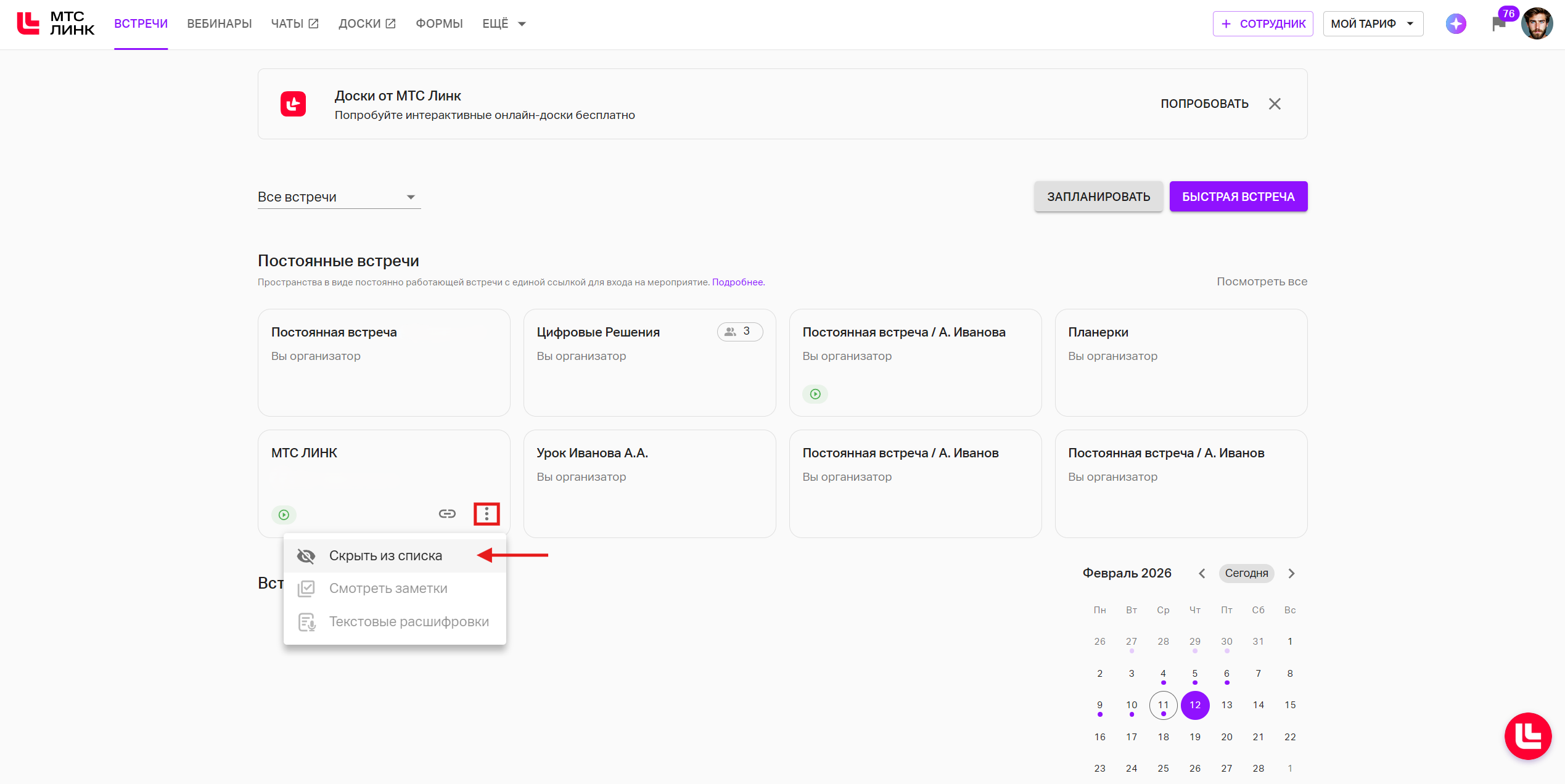Switch to the ВЕБИНАРЫ tab
1565x784 pixels.
[220, 24]
